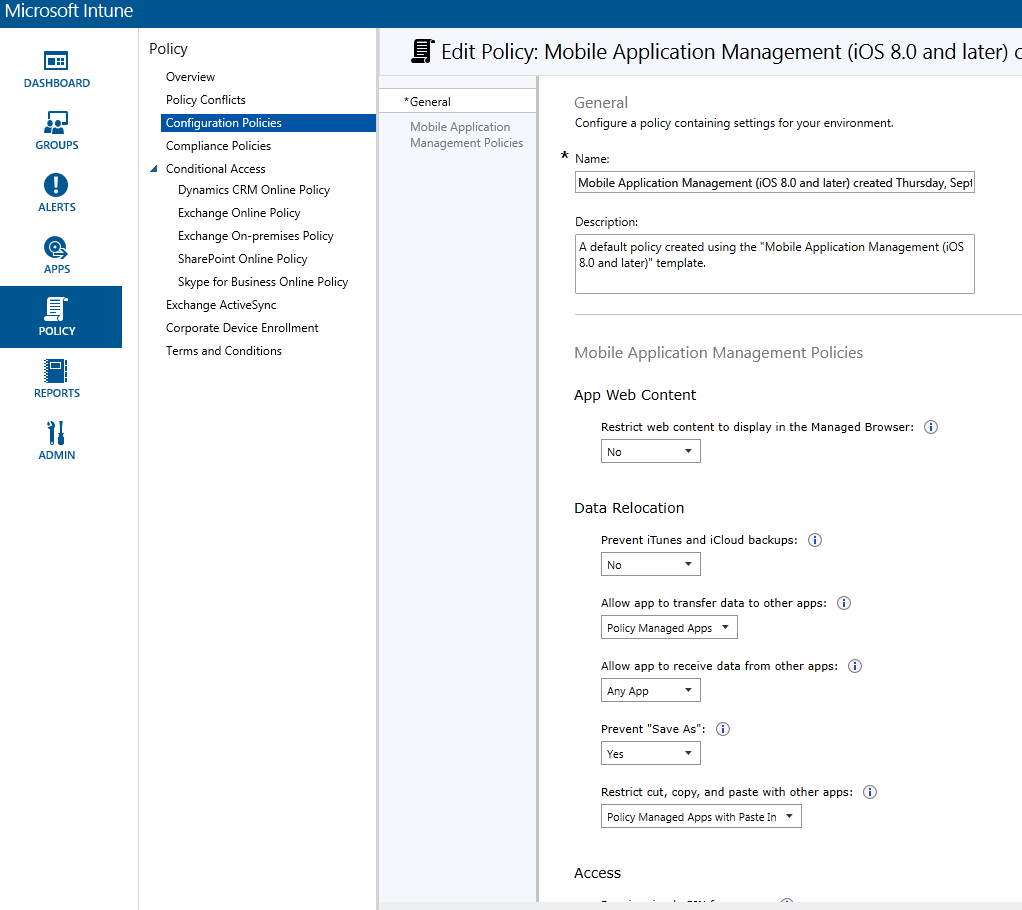Open Restrict cut, copy, and paste dropdown

(x=701, y=816)
